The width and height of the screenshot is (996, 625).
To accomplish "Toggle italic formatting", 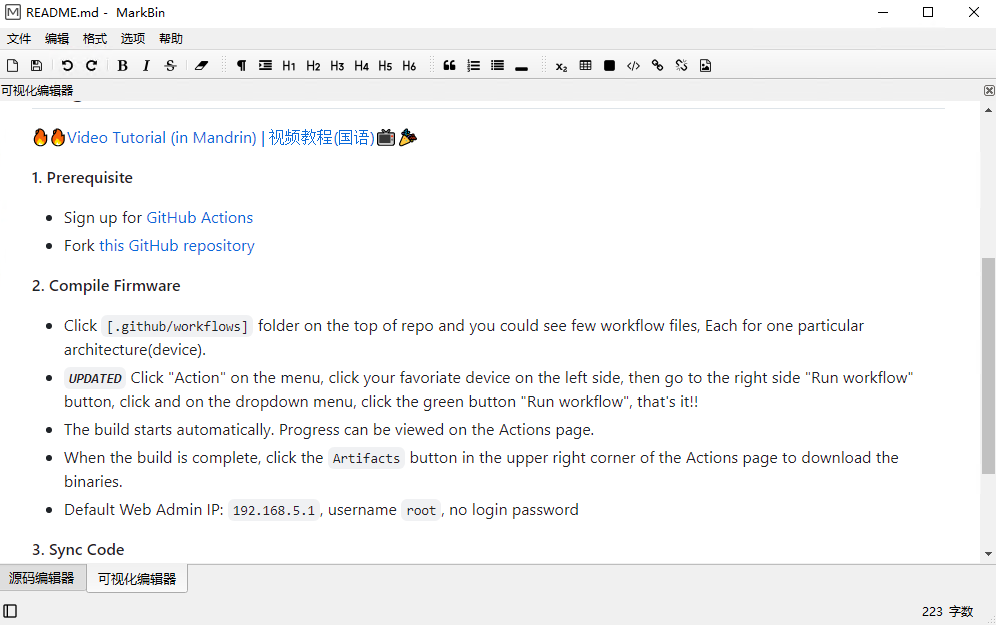I will pyautogui.click(x=146, y=65).
